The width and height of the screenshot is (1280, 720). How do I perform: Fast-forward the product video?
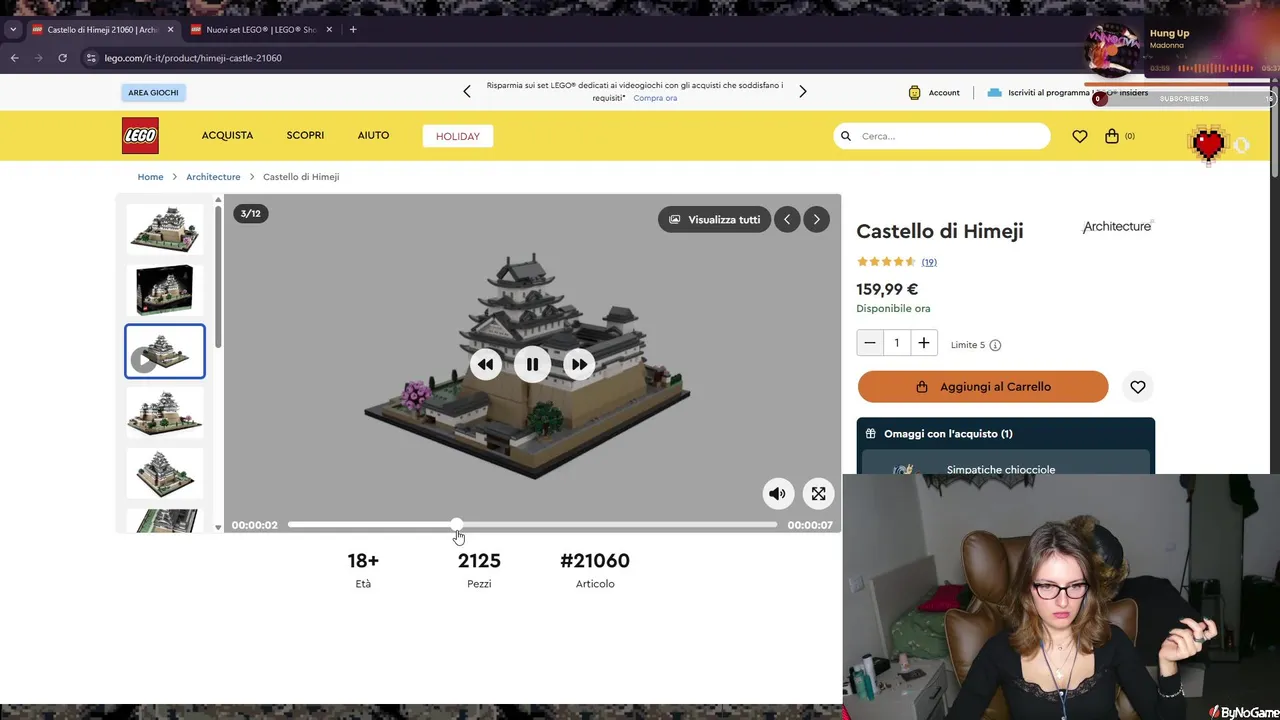(x=579, y=365)
